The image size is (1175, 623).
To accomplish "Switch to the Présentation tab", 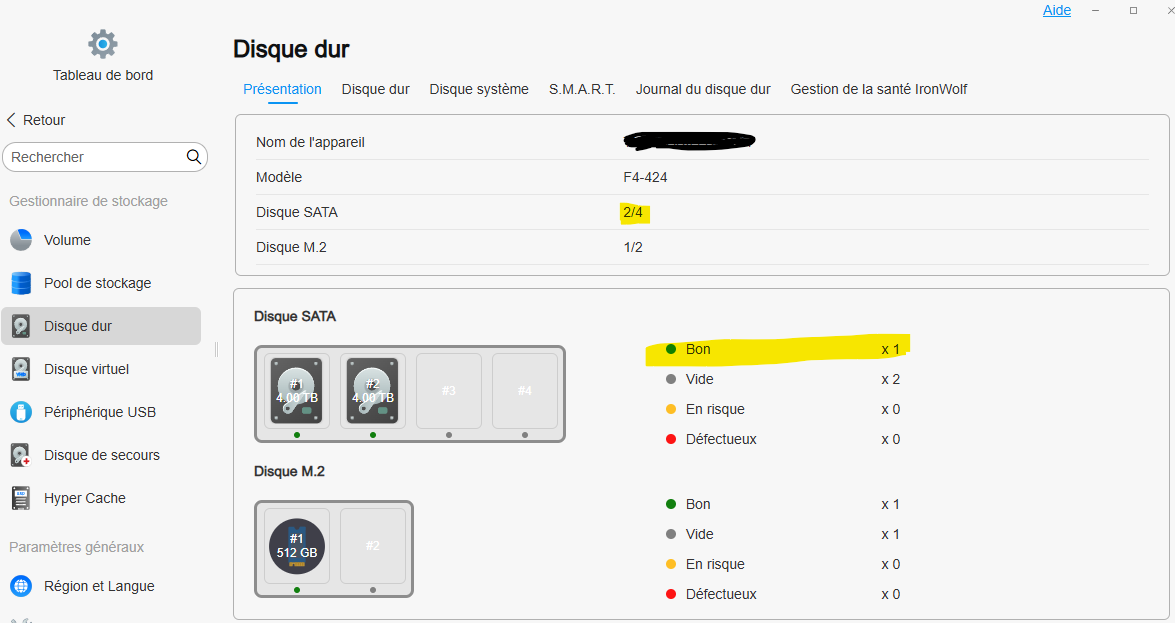I will click(283, 89).
